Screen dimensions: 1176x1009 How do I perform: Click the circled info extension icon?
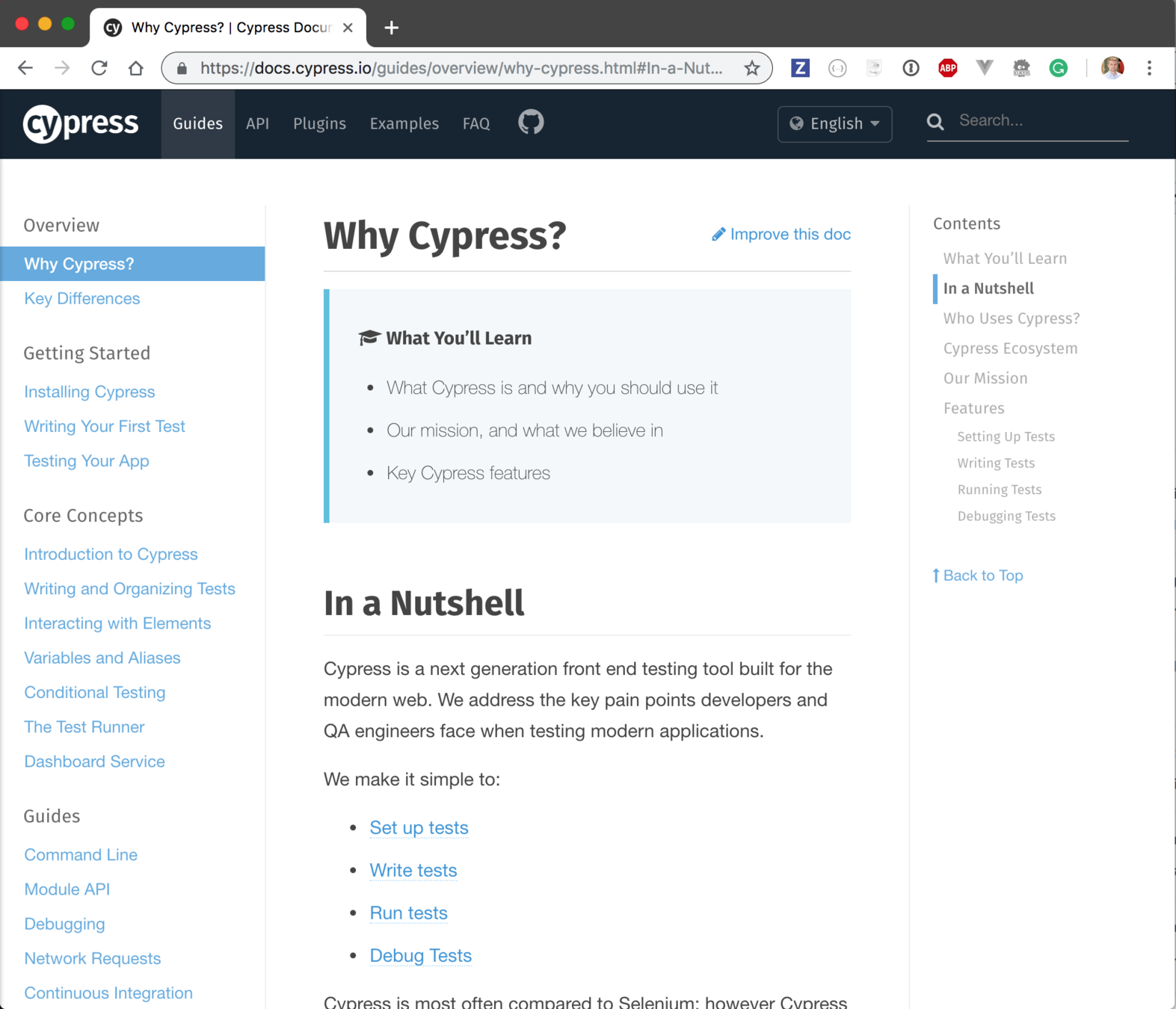point(911,68)
